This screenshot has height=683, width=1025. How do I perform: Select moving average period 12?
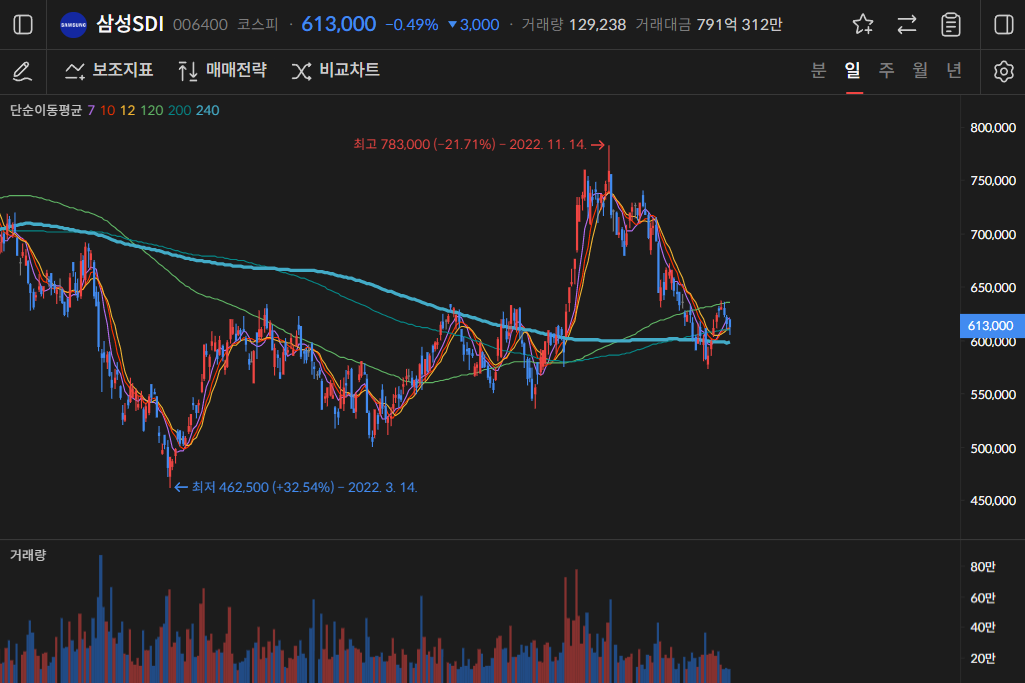pos(127,110)
